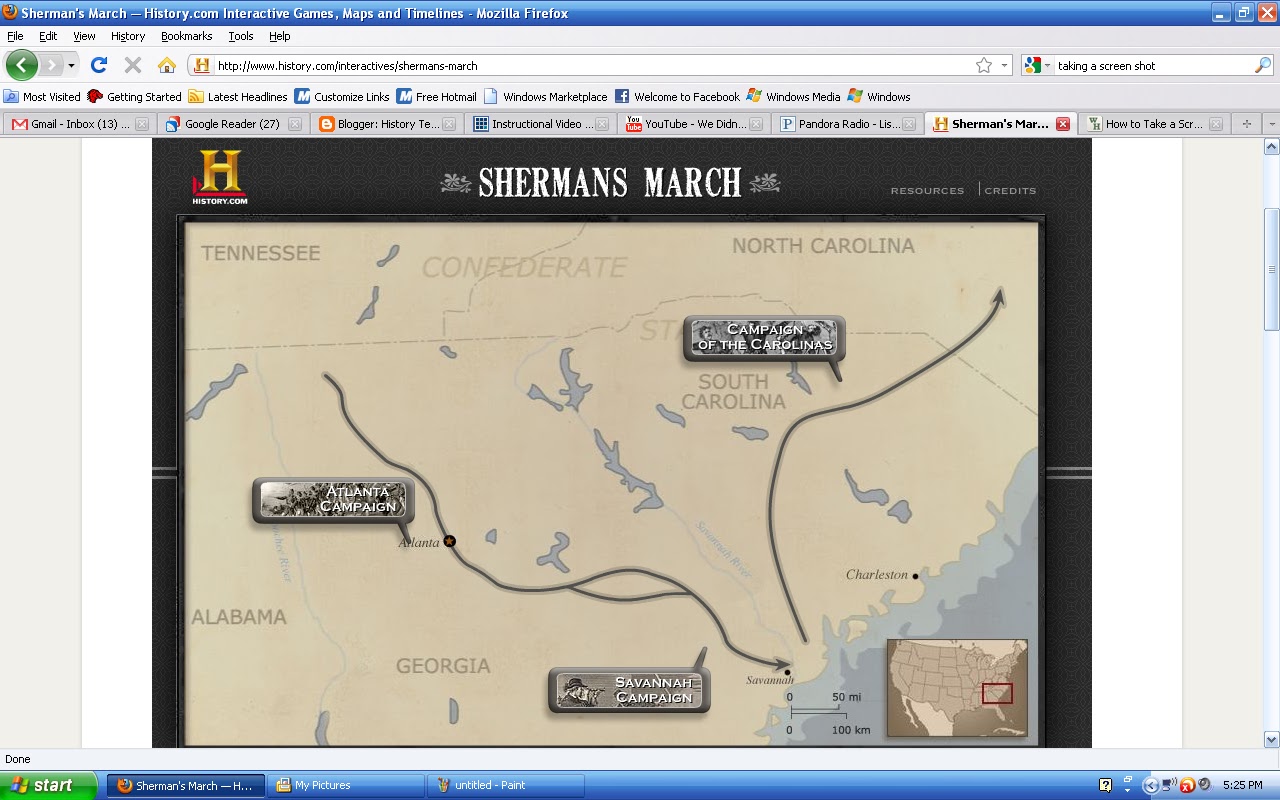Reload the current page

click(98, 65)
